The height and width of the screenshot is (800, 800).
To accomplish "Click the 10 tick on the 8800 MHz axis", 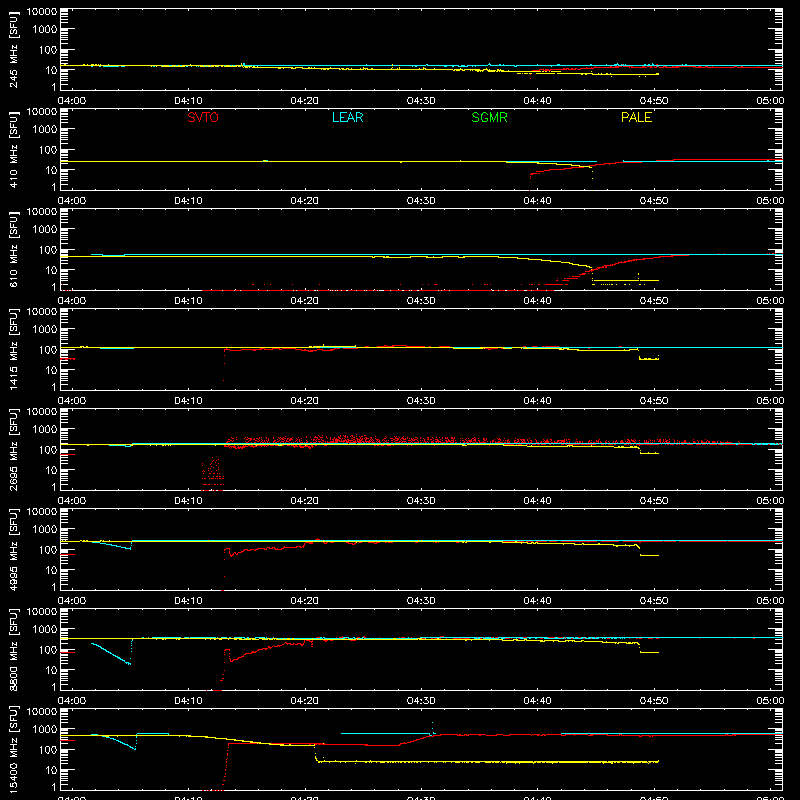I will [x=51, y=670].
